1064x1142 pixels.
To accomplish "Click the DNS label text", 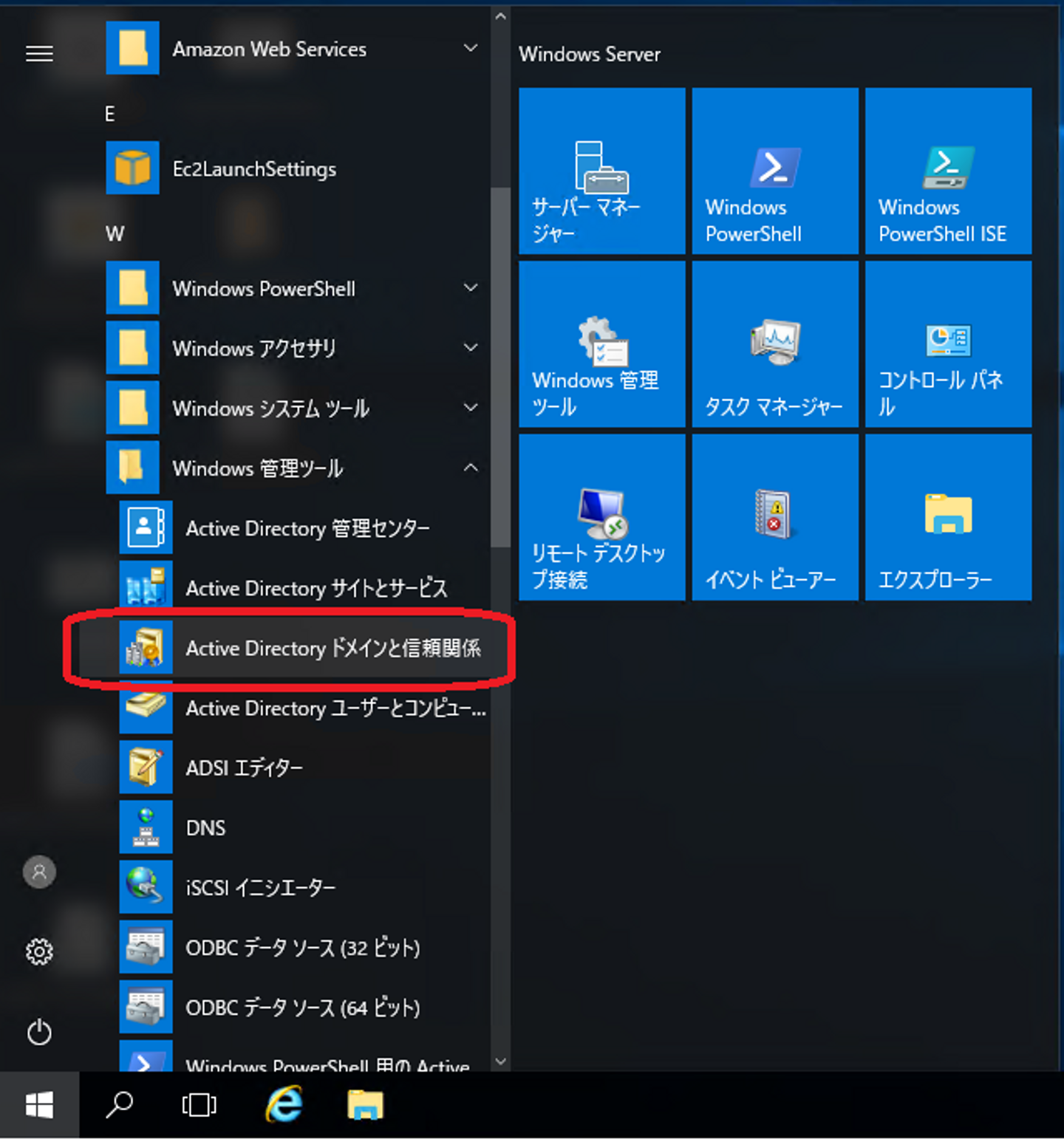I will coord(205,828).
